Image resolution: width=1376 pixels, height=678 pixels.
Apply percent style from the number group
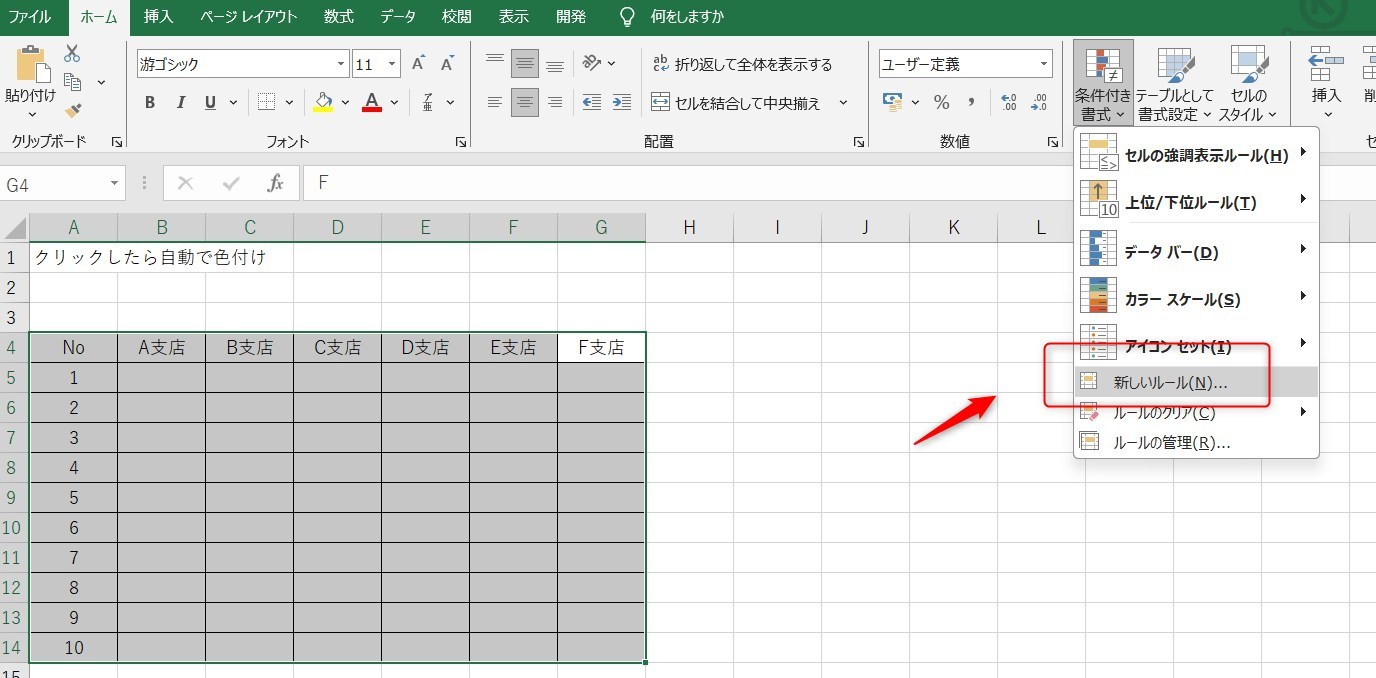[940, 101]
